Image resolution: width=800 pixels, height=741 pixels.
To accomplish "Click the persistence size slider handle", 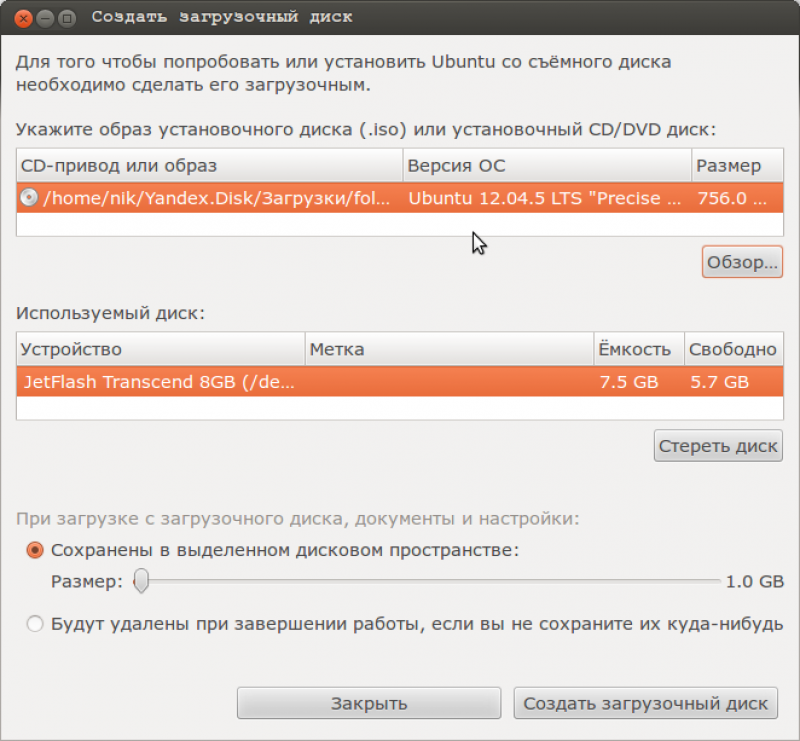I will coord(141,581).
